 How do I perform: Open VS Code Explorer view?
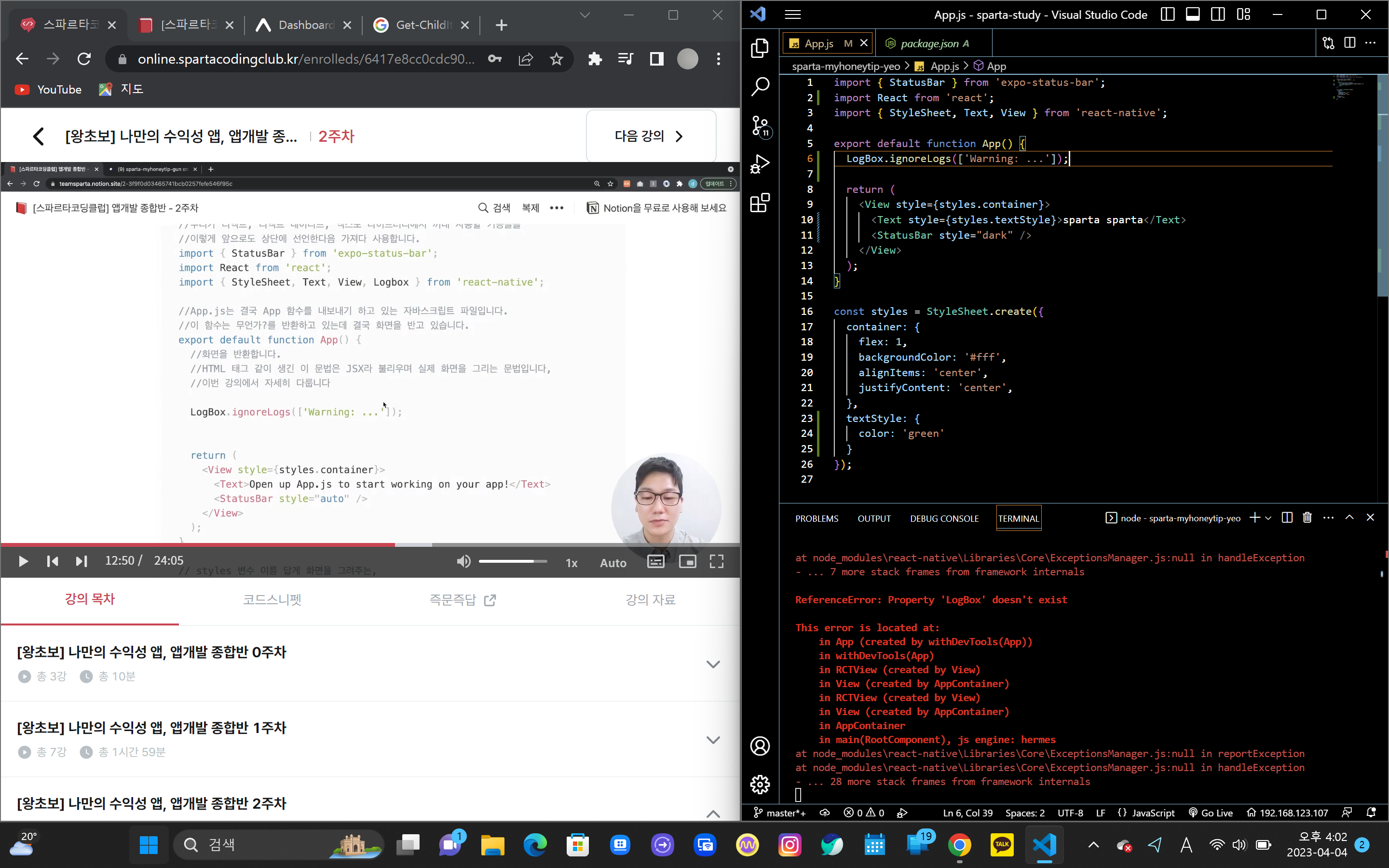[760, 48]
